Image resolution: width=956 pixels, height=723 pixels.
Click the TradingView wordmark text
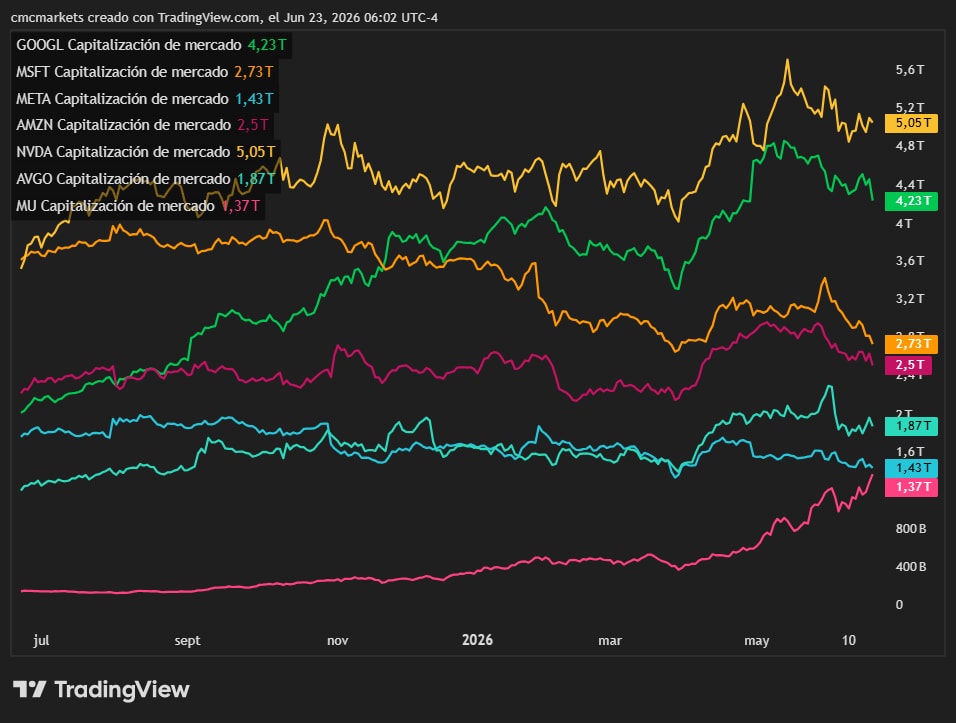[122, 689]
